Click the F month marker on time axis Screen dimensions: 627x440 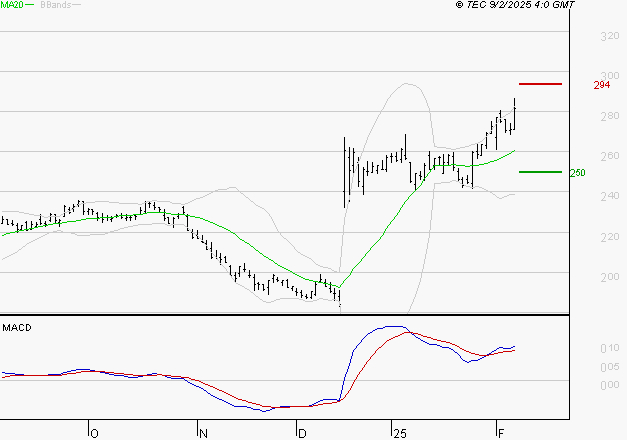[x=501, y=434]
